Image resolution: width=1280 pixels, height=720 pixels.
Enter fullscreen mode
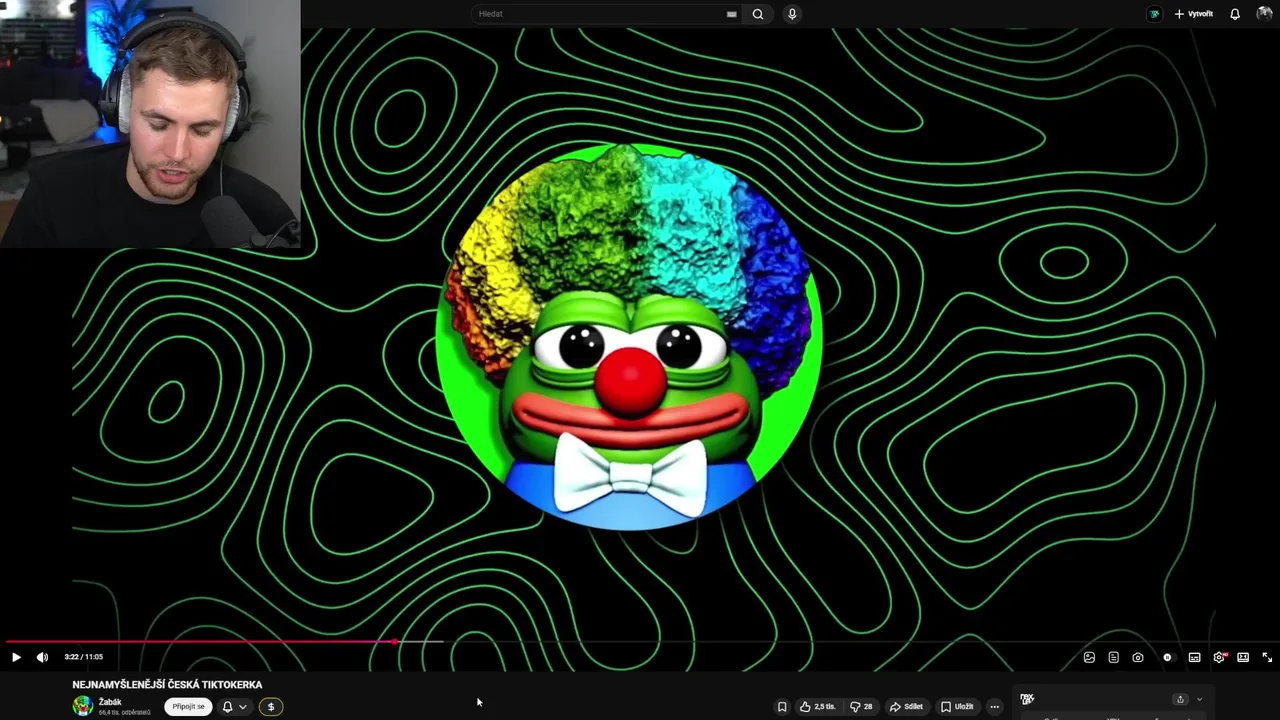(x=1267, y=657)
